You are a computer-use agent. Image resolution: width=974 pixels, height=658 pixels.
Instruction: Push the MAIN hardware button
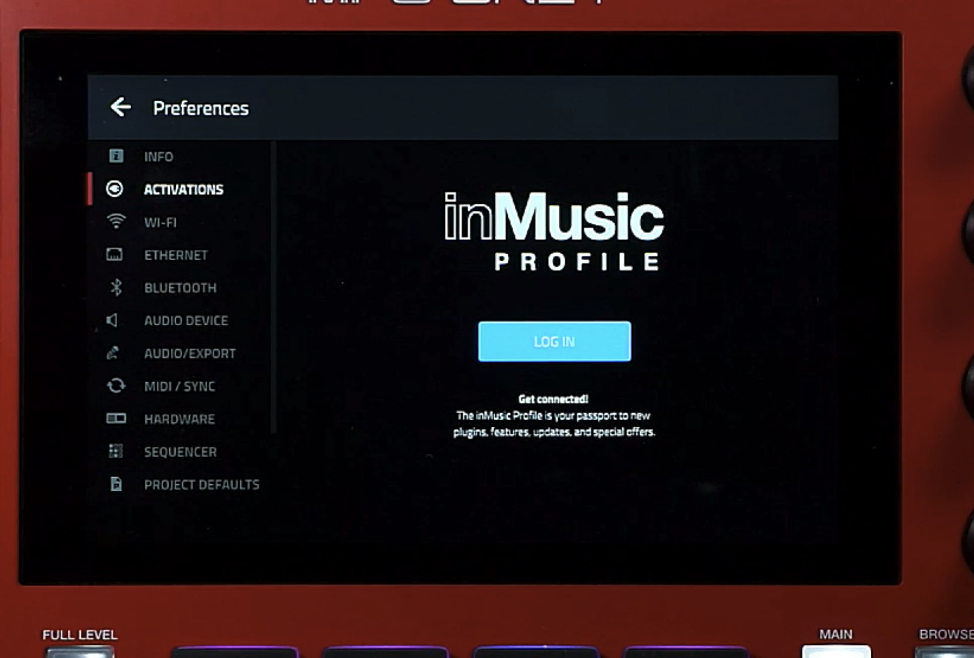[836, 651]
